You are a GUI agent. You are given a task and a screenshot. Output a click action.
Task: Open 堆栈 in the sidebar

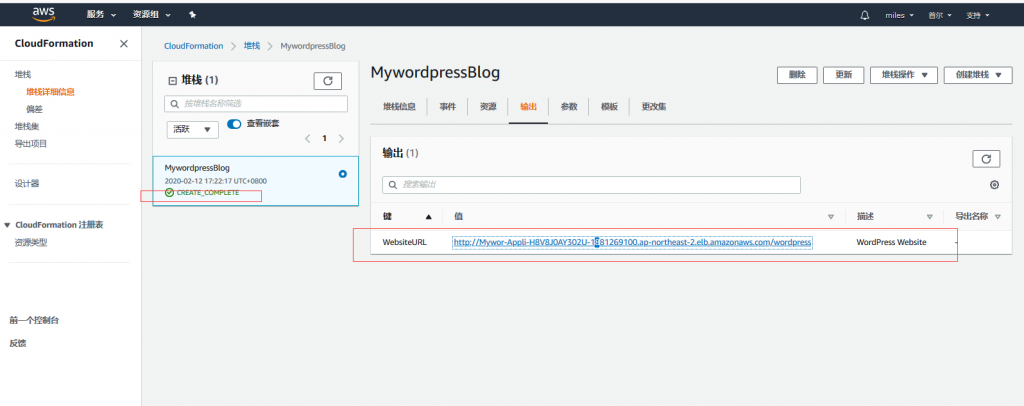click(x=23, y=75)
